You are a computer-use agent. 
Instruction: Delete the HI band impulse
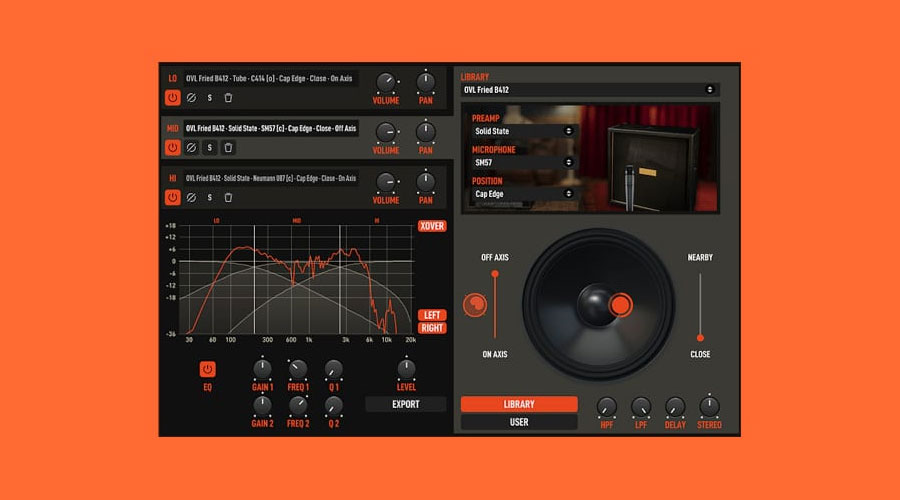tap(228, 197)
